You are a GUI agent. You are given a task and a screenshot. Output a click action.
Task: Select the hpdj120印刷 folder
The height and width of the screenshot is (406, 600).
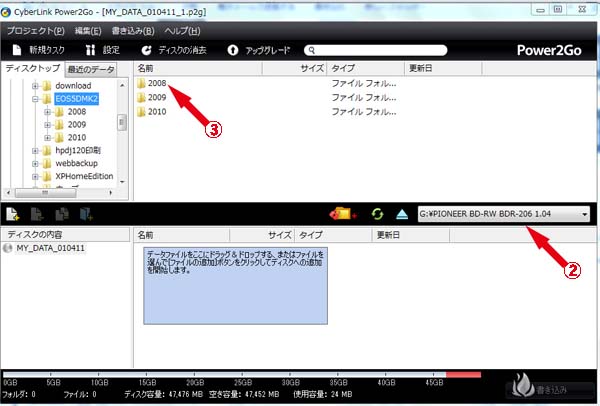78,150
